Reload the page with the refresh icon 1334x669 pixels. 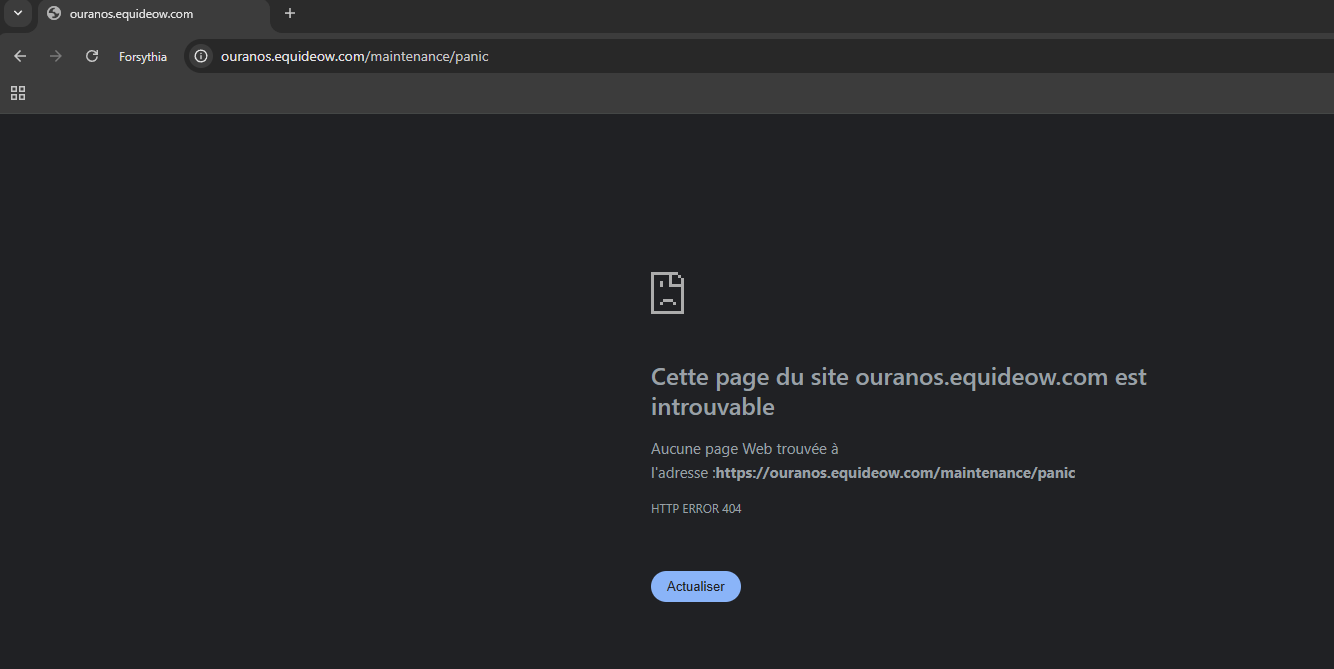tap(92, 56)
